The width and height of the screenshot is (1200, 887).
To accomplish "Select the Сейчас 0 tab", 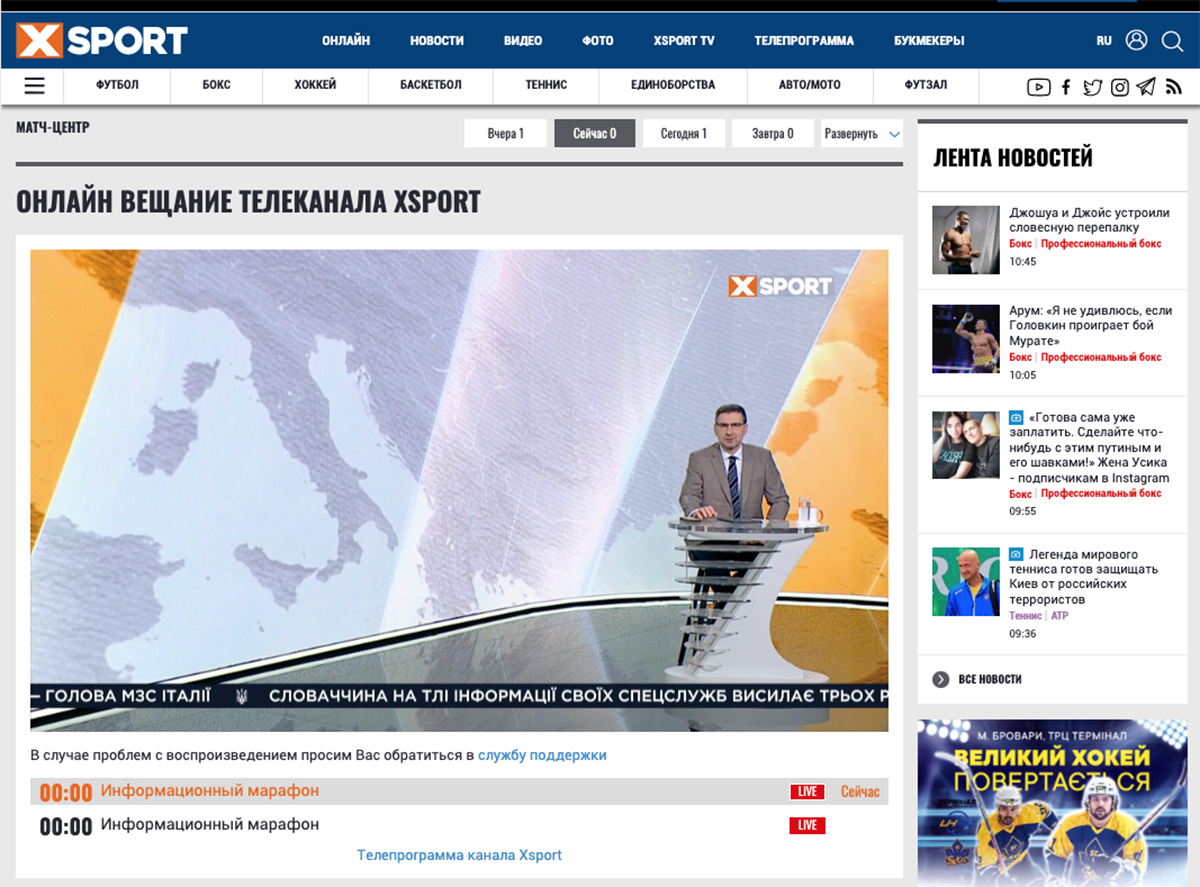I will click(x=595, y=134).
